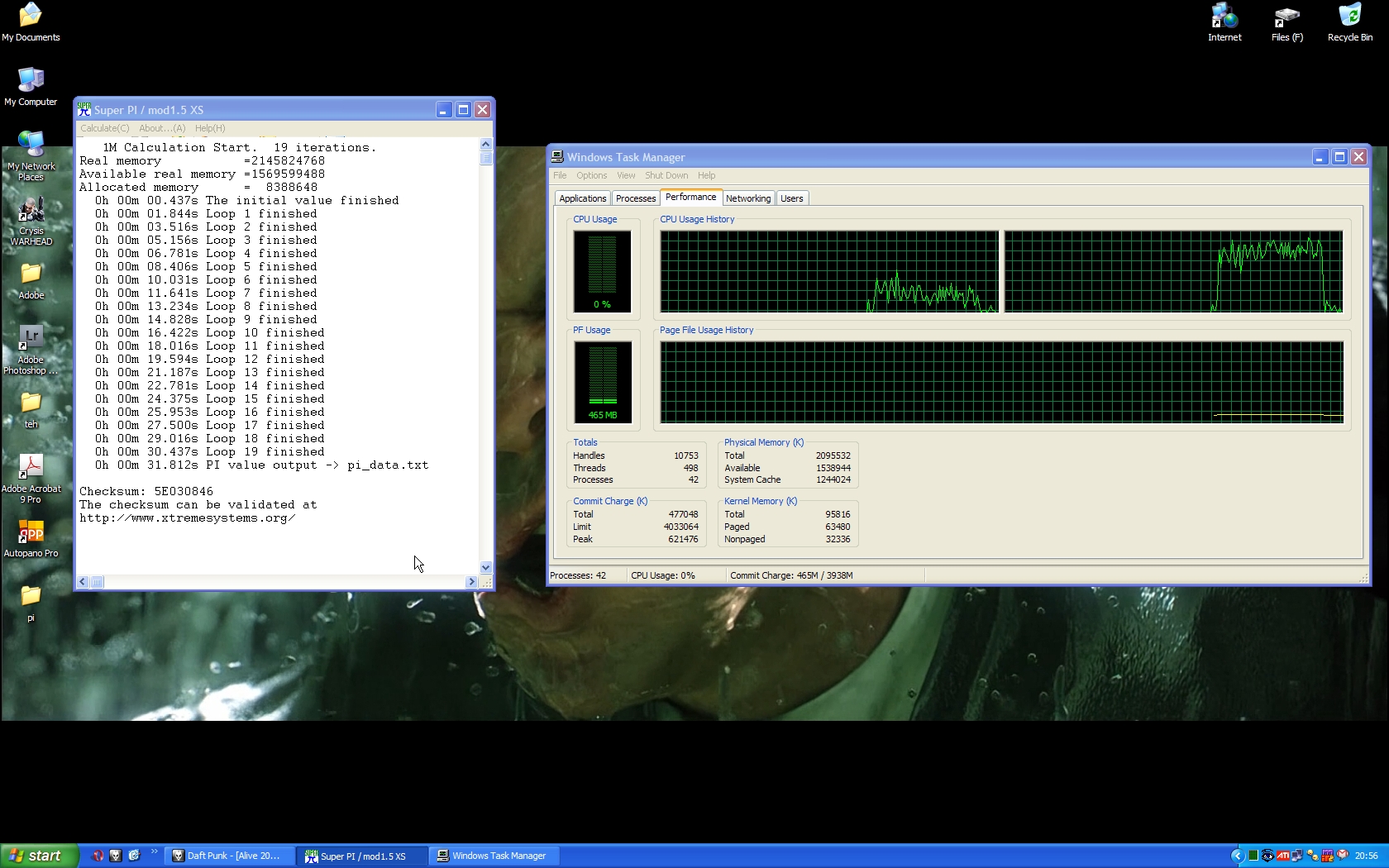1389x868 pixels.
Task: Open the Files (F) drive shortcut
Action: pyautogui.click(x=1286, y=17)
